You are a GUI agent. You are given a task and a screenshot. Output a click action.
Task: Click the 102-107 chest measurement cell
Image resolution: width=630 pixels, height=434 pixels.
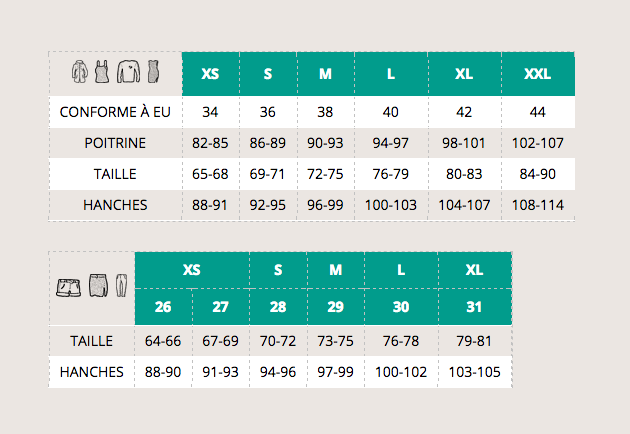[x=538, y=143]
